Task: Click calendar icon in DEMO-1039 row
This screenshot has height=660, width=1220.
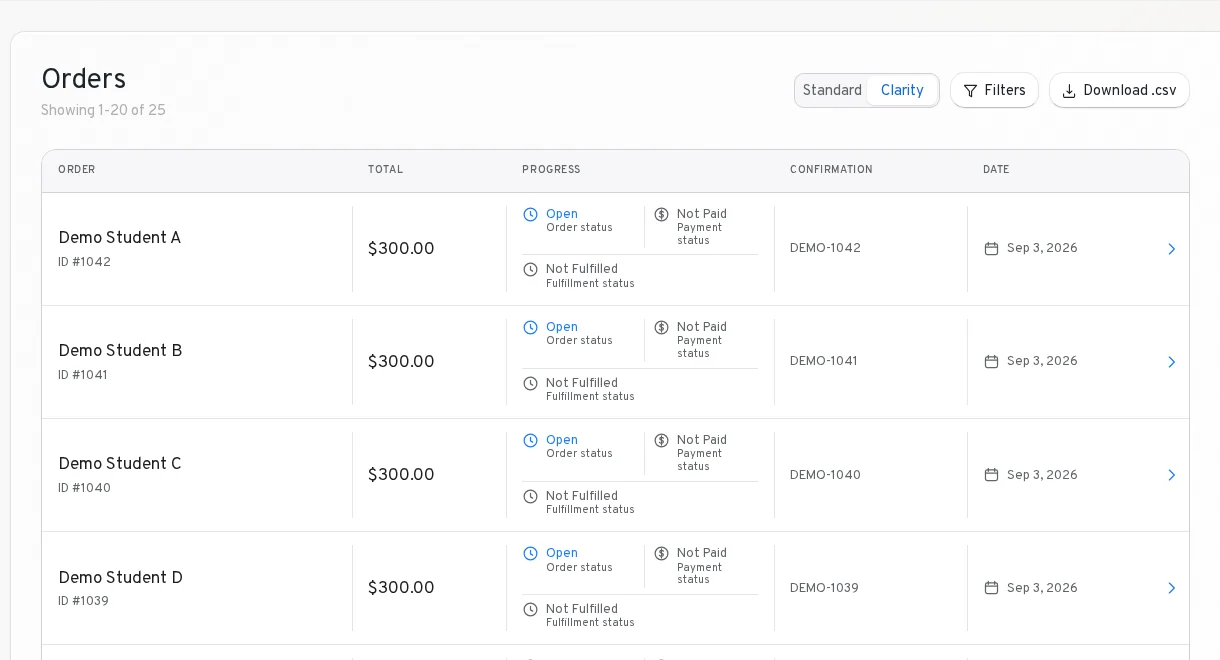Action: [x=991, y=588]
